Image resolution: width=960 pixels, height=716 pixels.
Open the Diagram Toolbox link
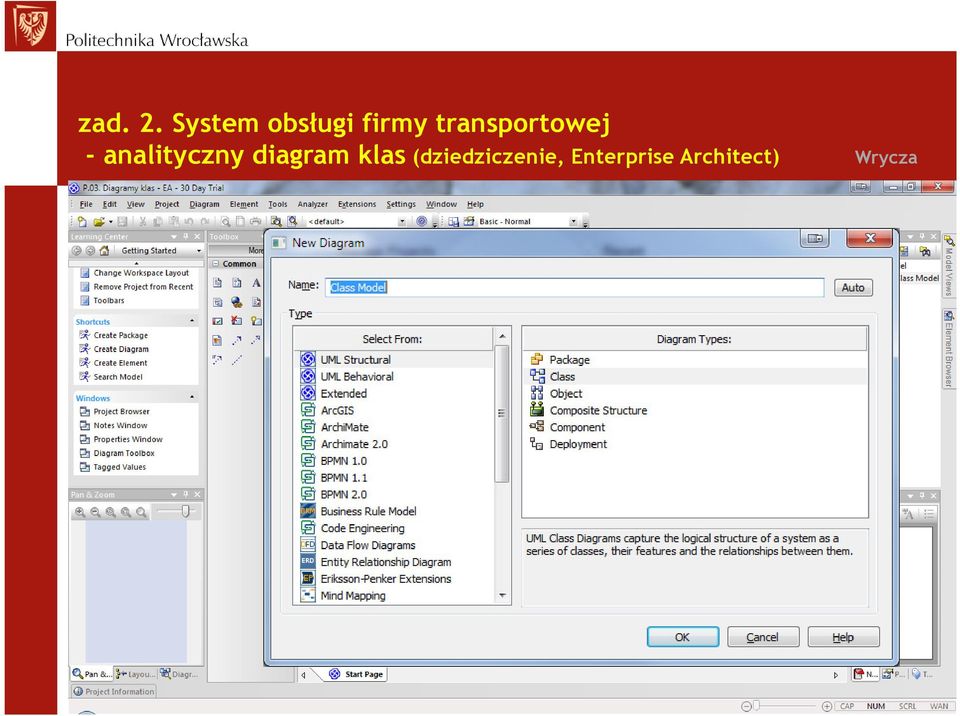124,453
